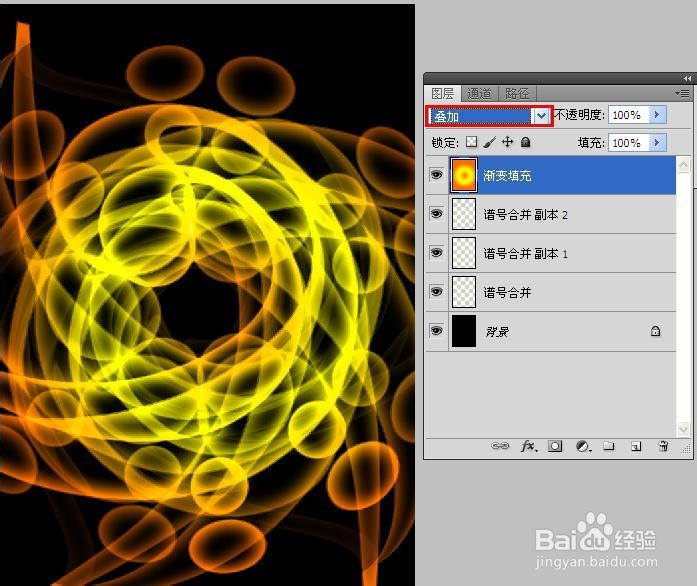Click the black 背景 layer thumbnail
The height and width of the screenshot is (586, 697).
click(464, 331)
